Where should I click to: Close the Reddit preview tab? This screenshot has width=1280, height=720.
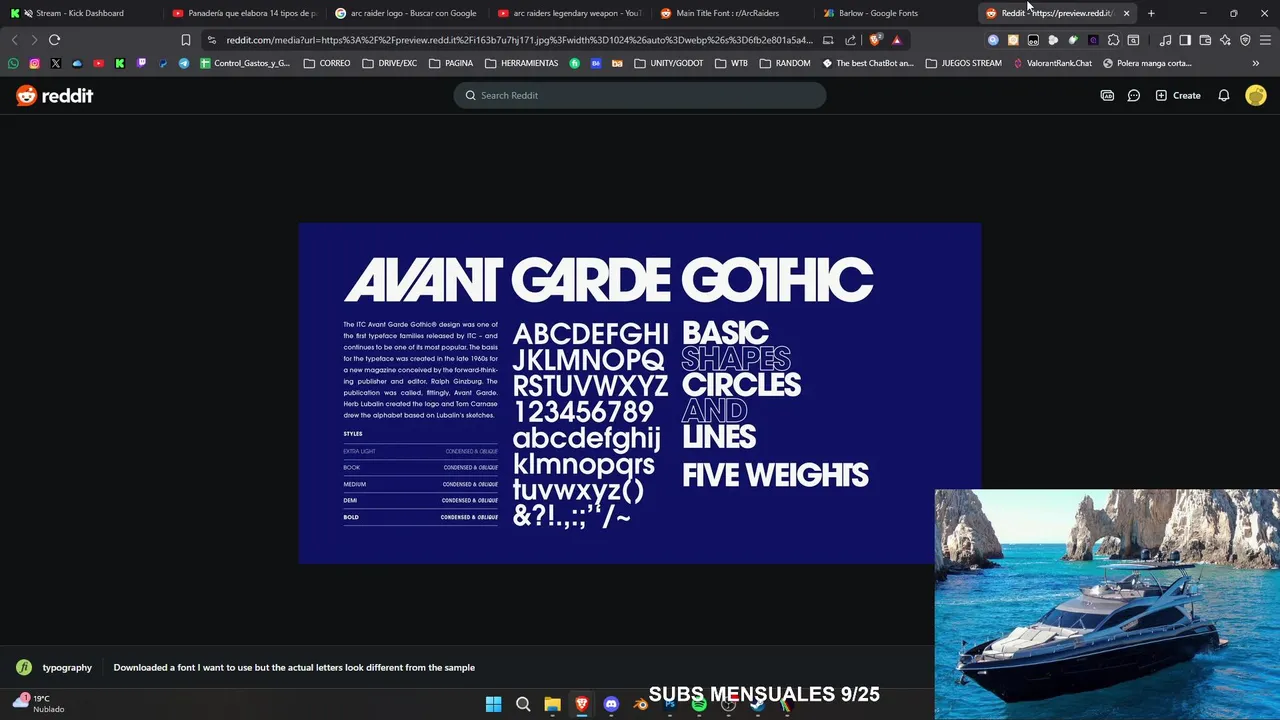(x=1126, y=13)
